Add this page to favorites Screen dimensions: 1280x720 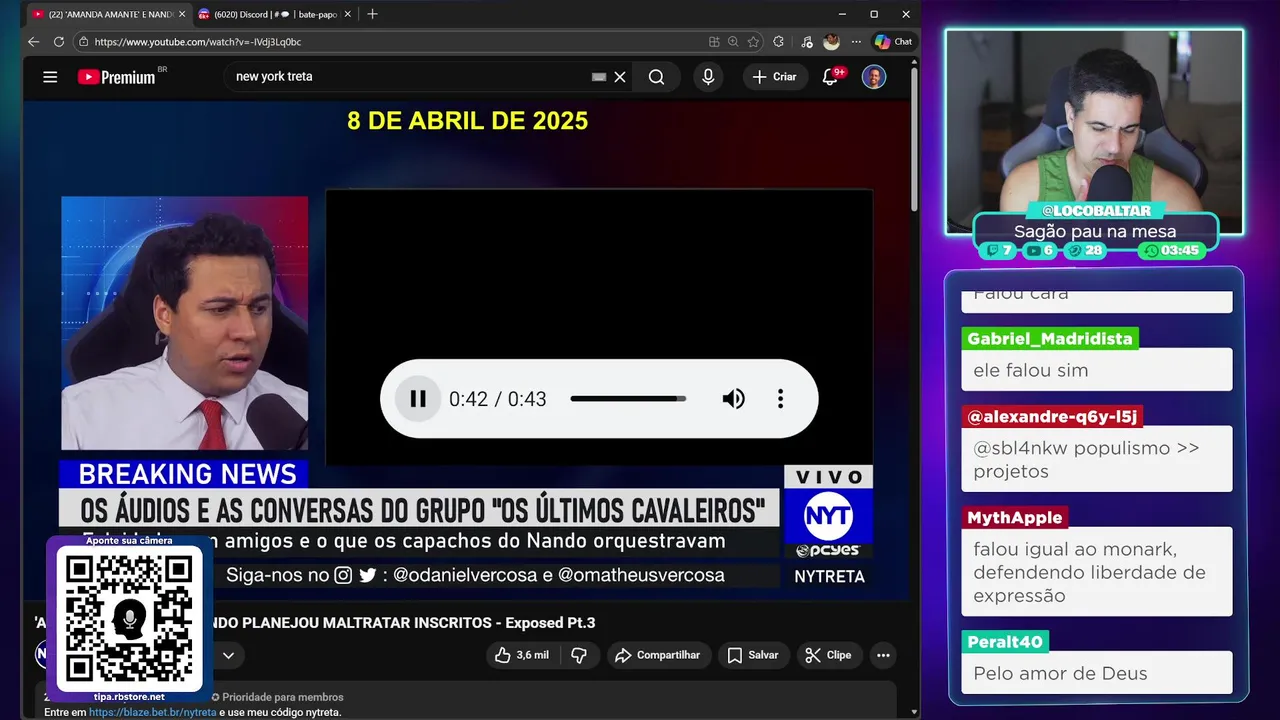(x=753, y=42)
